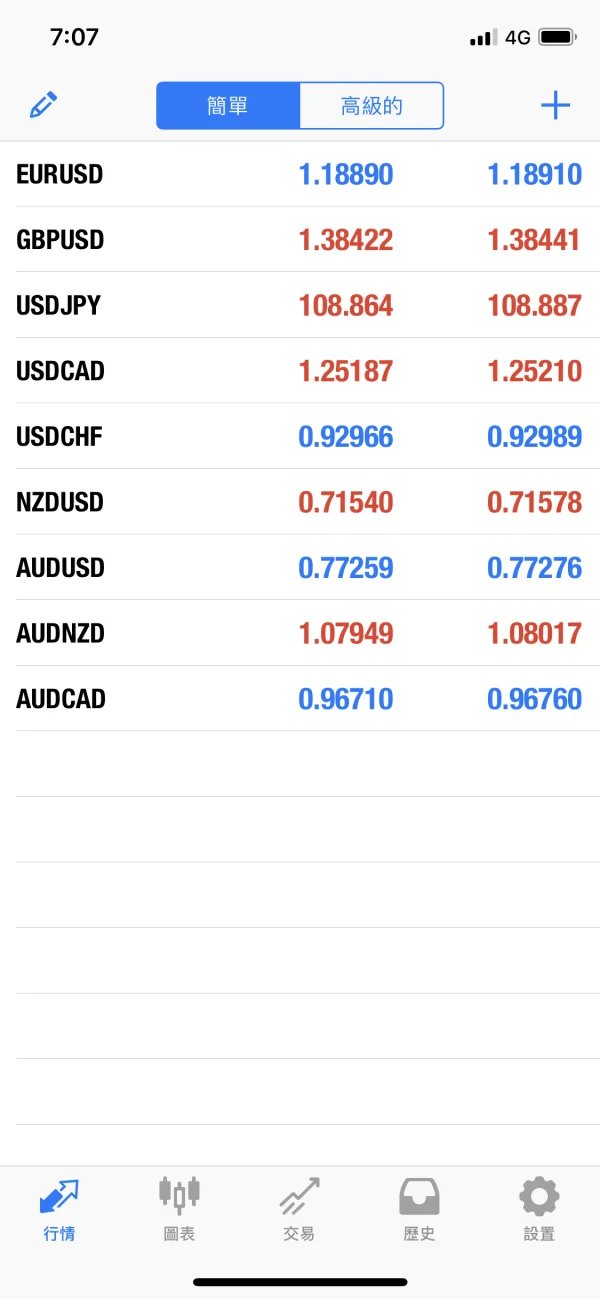600x1299 pixels.
Task: Tap AUDUSD ask price 0.77276
Action: pyautogui.click(x=534, y=568)
